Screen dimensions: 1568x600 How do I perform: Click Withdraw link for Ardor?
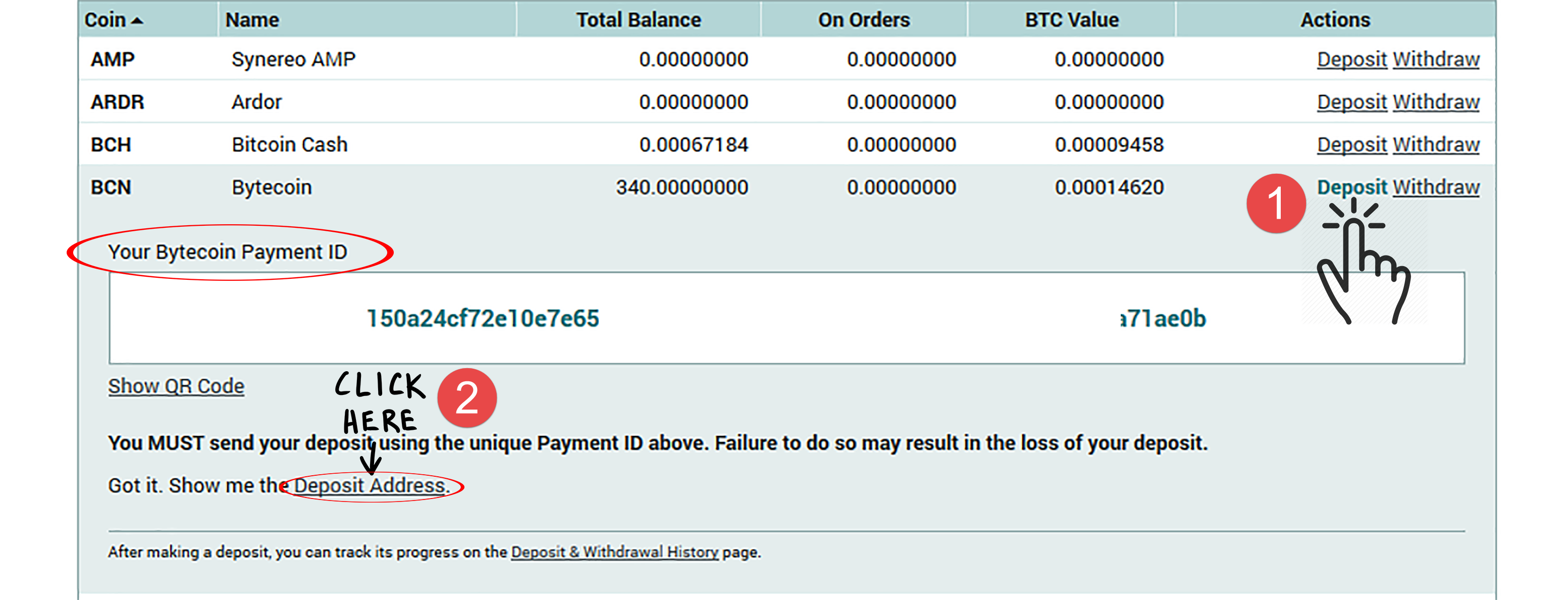(1436, 102)
